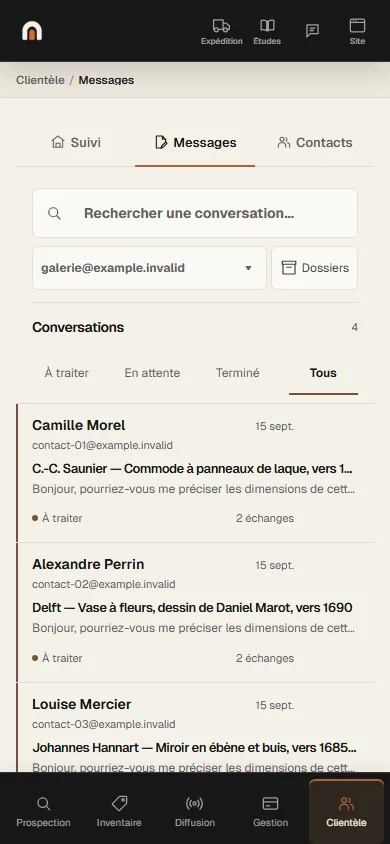
Task: Filter conversations by En attente
Action: (x=152, y=372)
